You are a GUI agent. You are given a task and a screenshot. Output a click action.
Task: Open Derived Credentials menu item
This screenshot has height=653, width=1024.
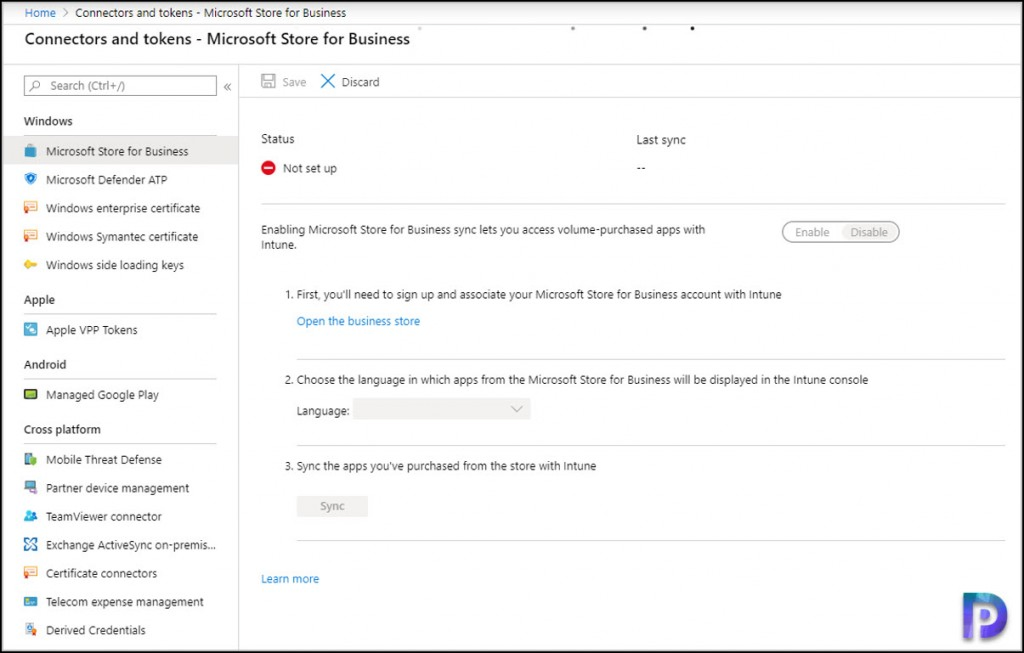click(x=120, y=629)
